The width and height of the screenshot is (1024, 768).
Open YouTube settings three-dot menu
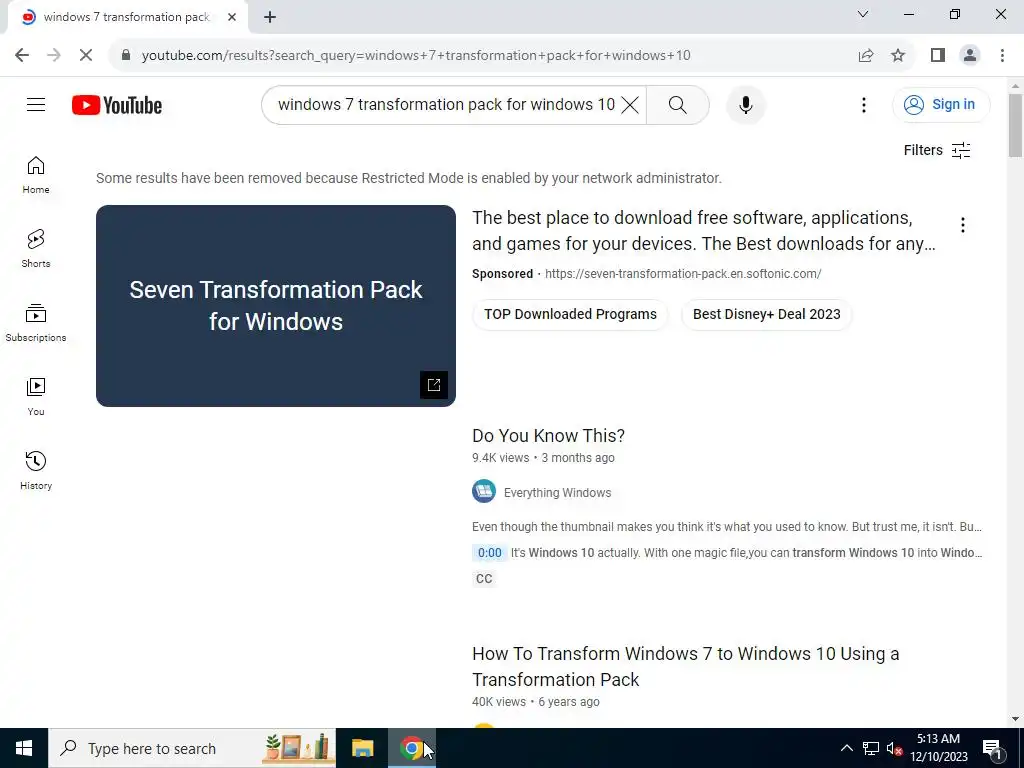863,104
